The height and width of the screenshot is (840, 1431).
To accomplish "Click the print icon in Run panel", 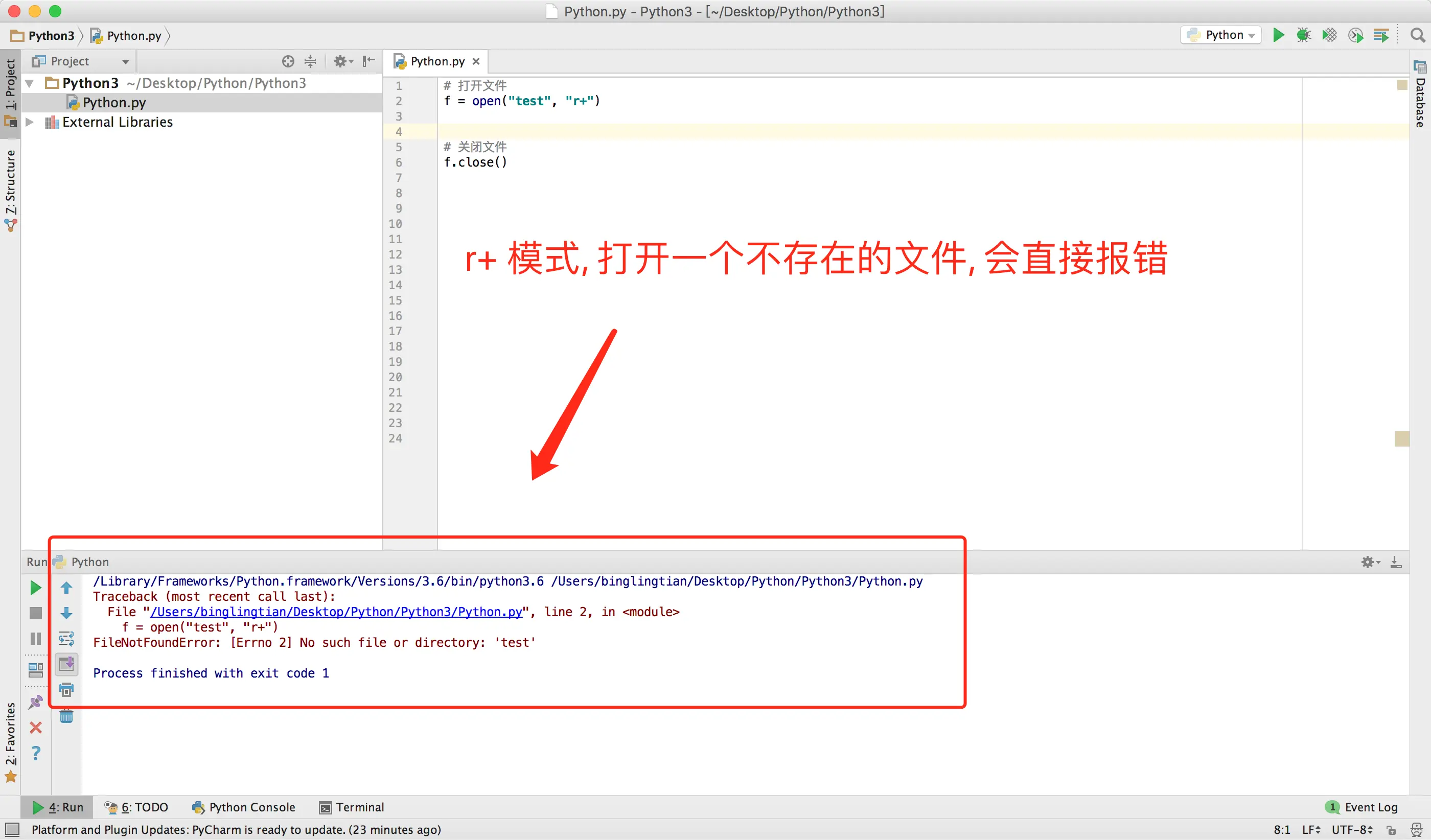I will pyautogui.click(x=66, y=690).
